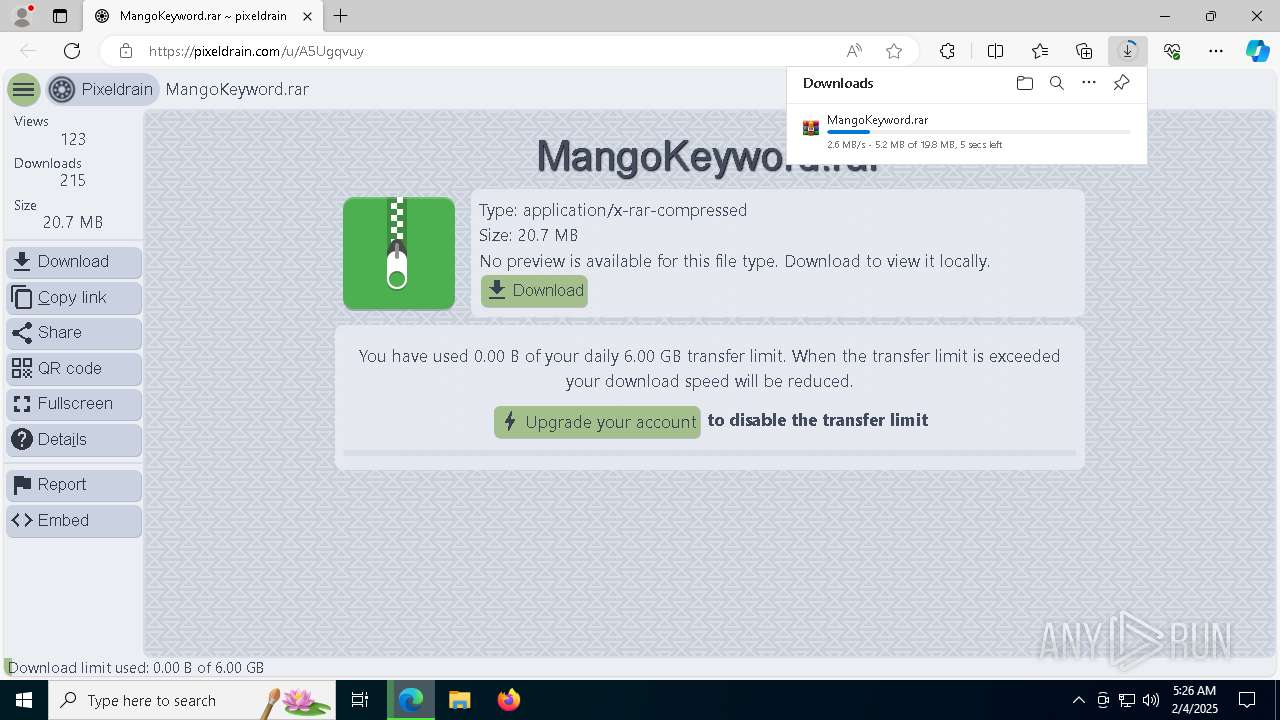Screen dimensions: 1280x720
Task: Click the download progress bar
Action: coord(979,132)
